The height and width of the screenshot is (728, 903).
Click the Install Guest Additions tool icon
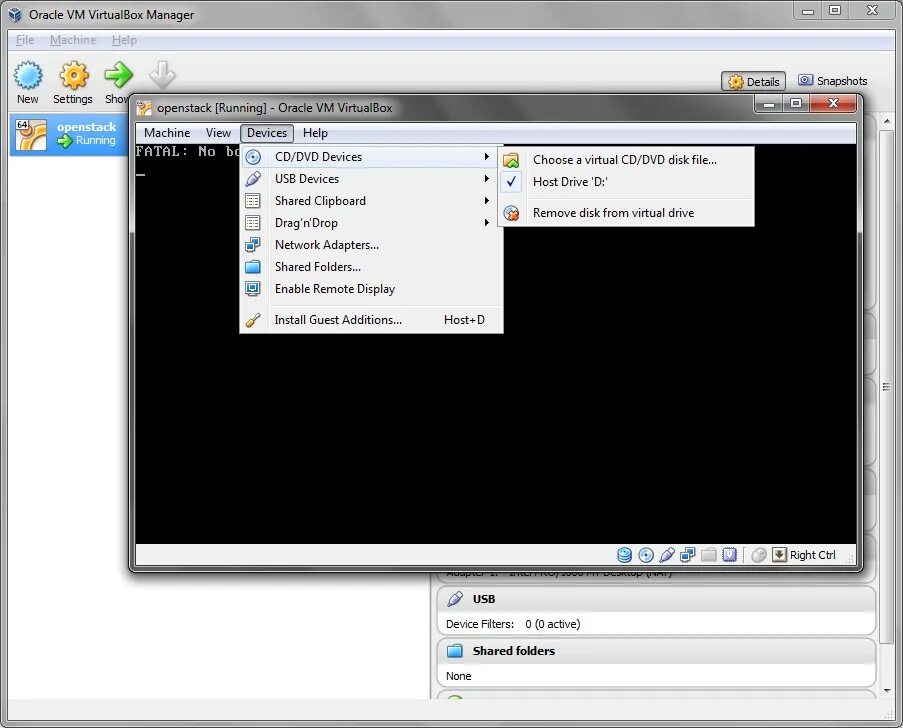(x=253, y=320)
